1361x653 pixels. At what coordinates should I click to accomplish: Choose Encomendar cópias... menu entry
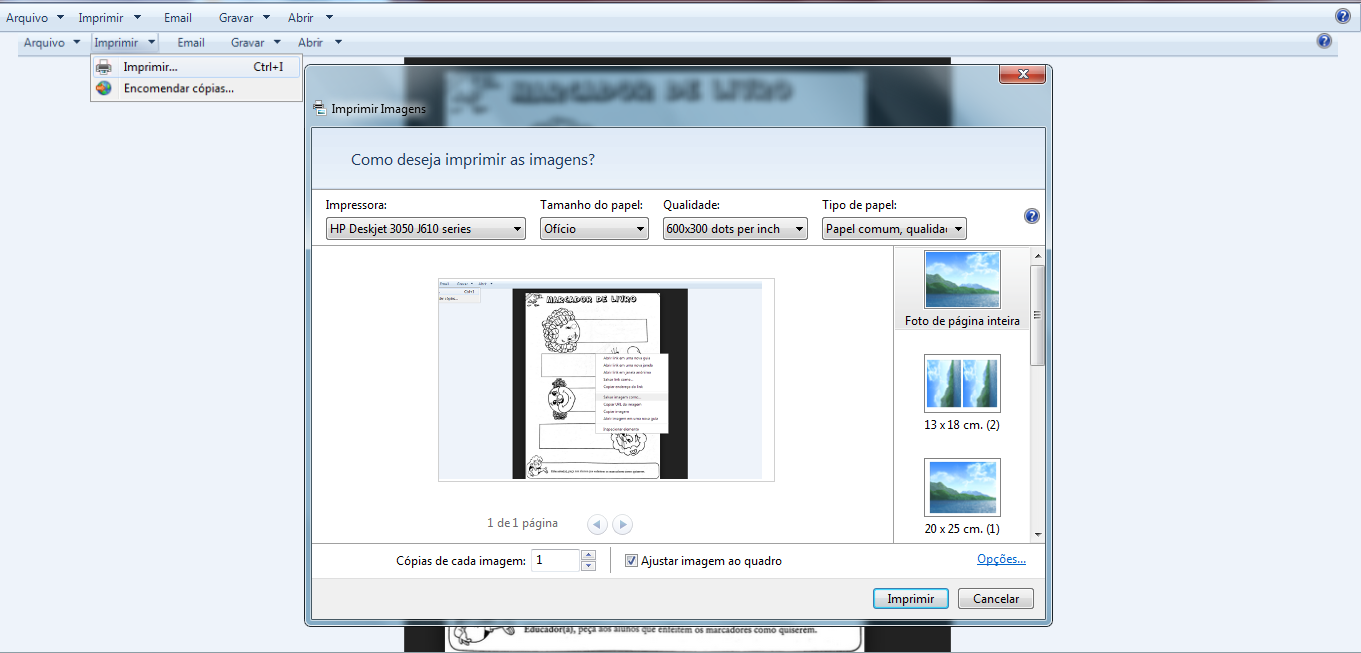click(196, 88)
